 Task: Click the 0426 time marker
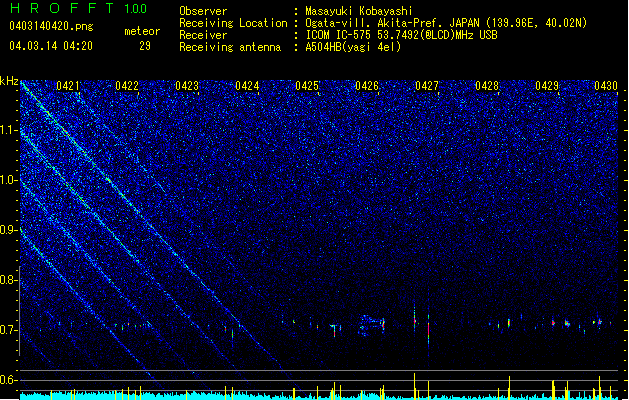[367, 86]
